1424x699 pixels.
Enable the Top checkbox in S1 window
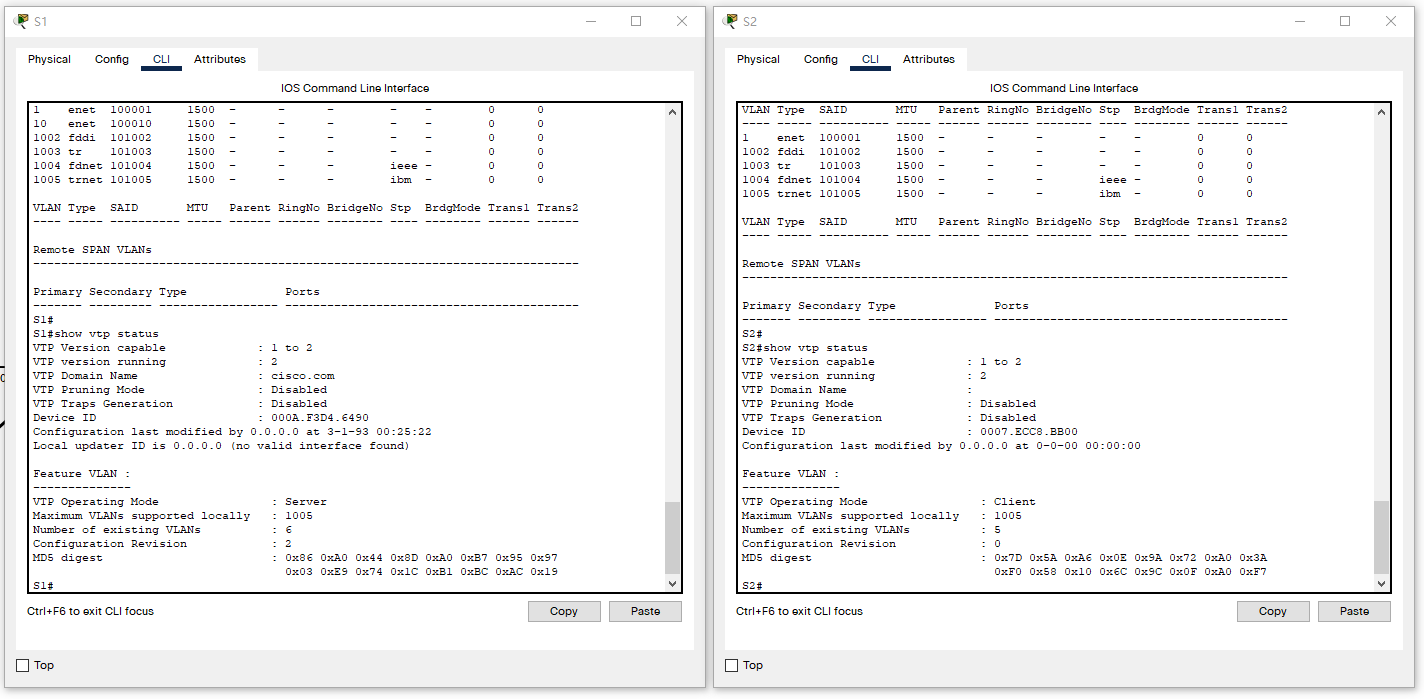click(x=23, y=666)
